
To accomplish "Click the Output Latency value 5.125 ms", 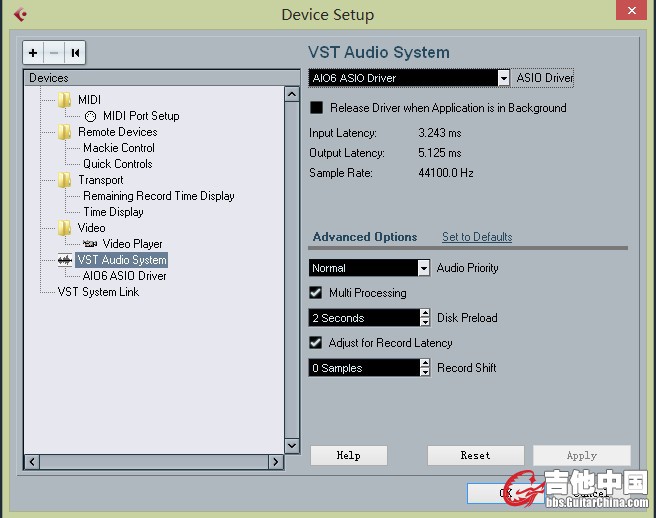I will pyautogui.click(x=440, y=153).
